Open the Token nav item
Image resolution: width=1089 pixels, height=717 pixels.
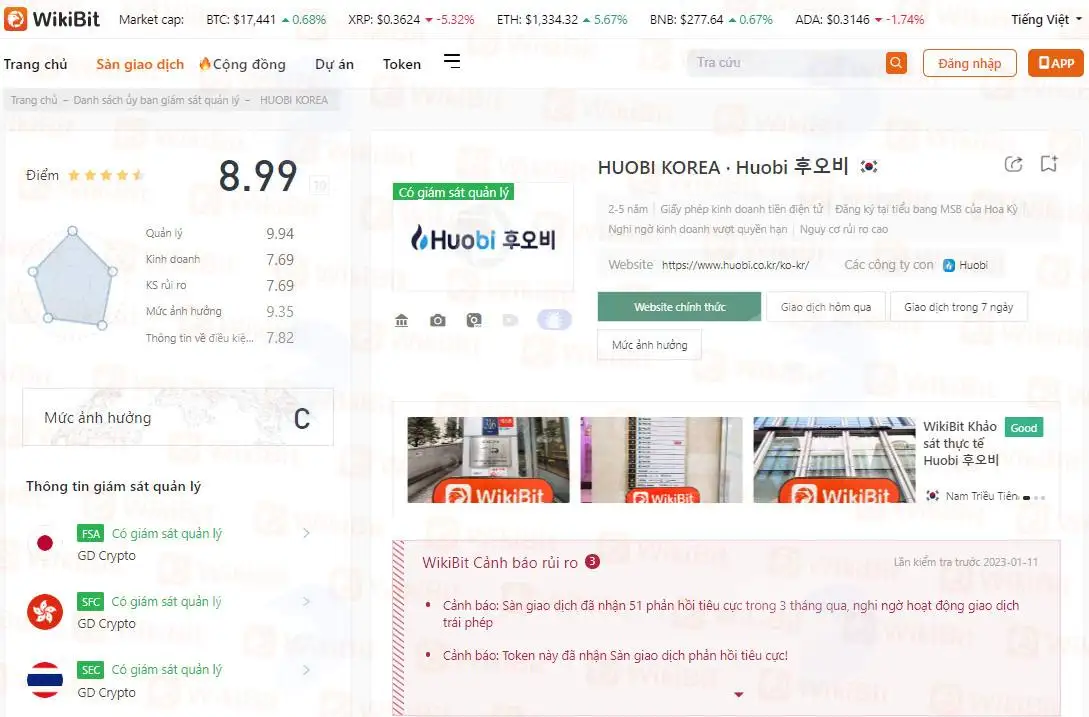click(401, 65)
